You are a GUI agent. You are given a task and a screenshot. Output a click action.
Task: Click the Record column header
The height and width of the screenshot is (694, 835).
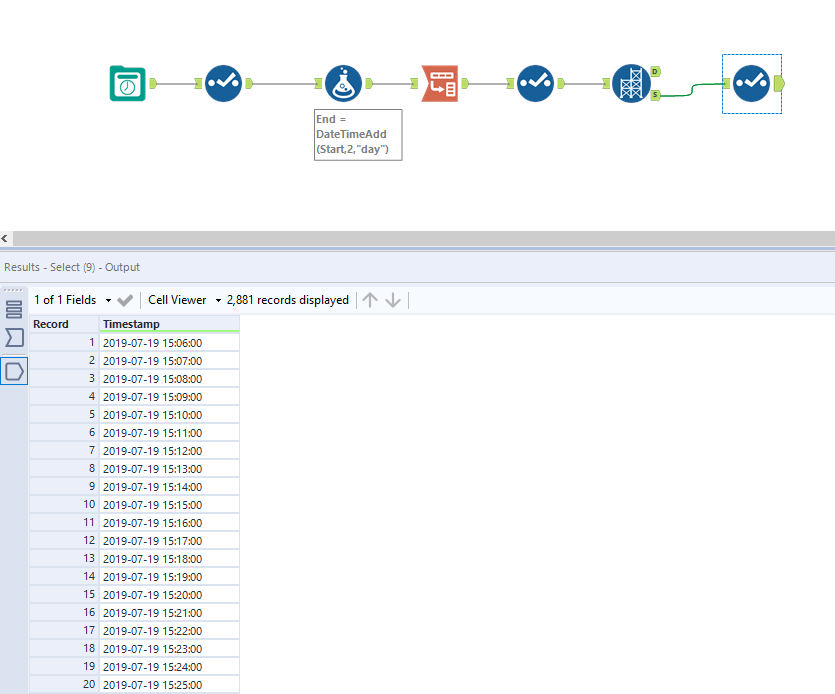(64, 324)
